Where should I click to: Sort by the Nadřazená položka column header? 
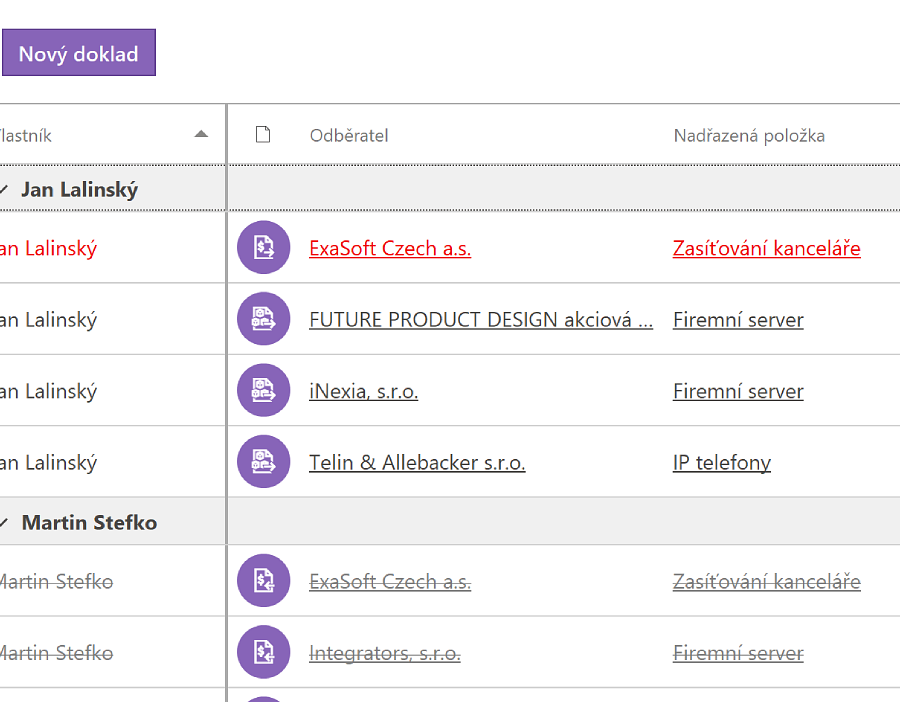coord(749,135)
